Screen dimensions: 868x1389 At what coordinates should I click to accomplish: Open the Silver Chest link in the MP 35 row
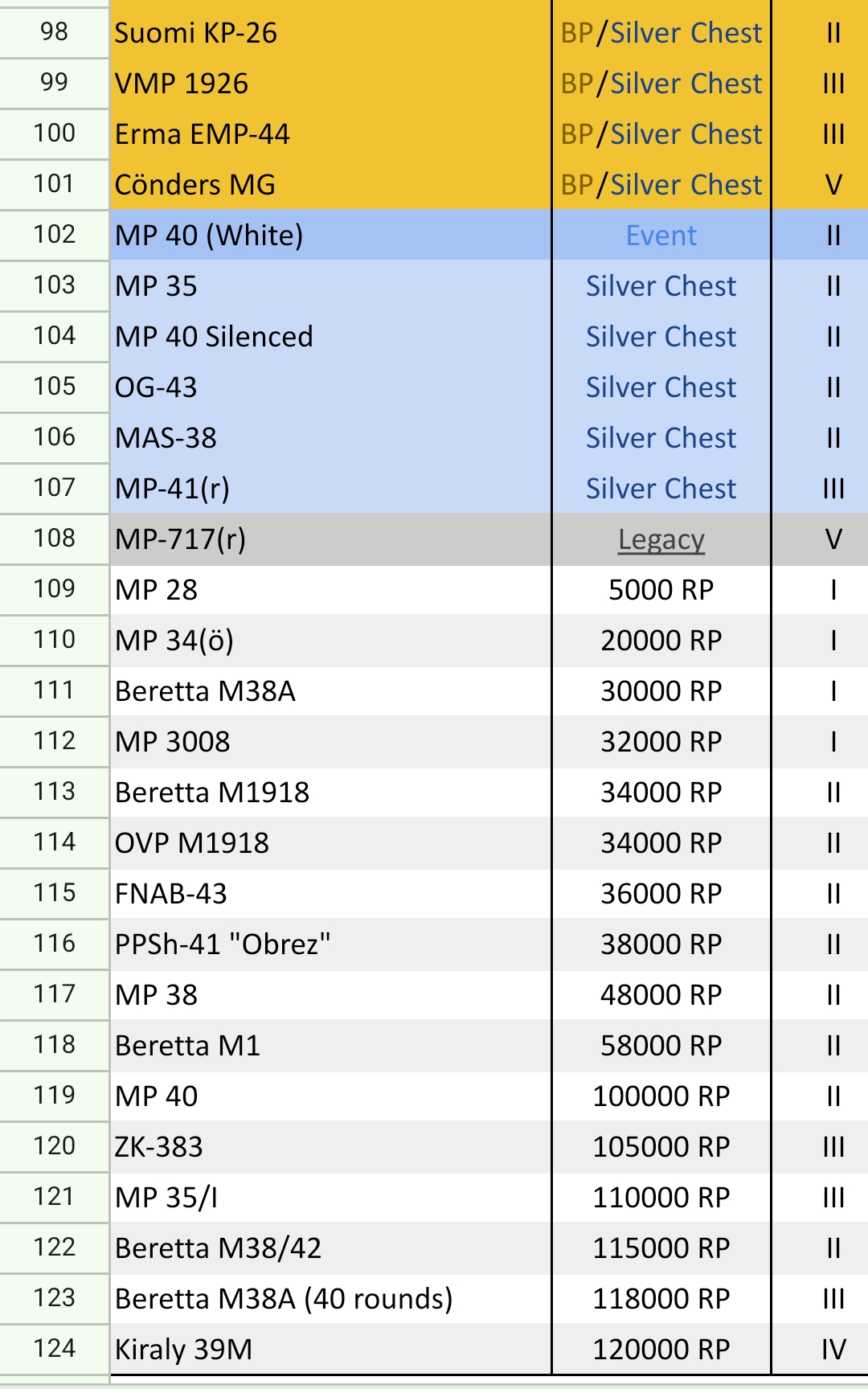[661, 286]
